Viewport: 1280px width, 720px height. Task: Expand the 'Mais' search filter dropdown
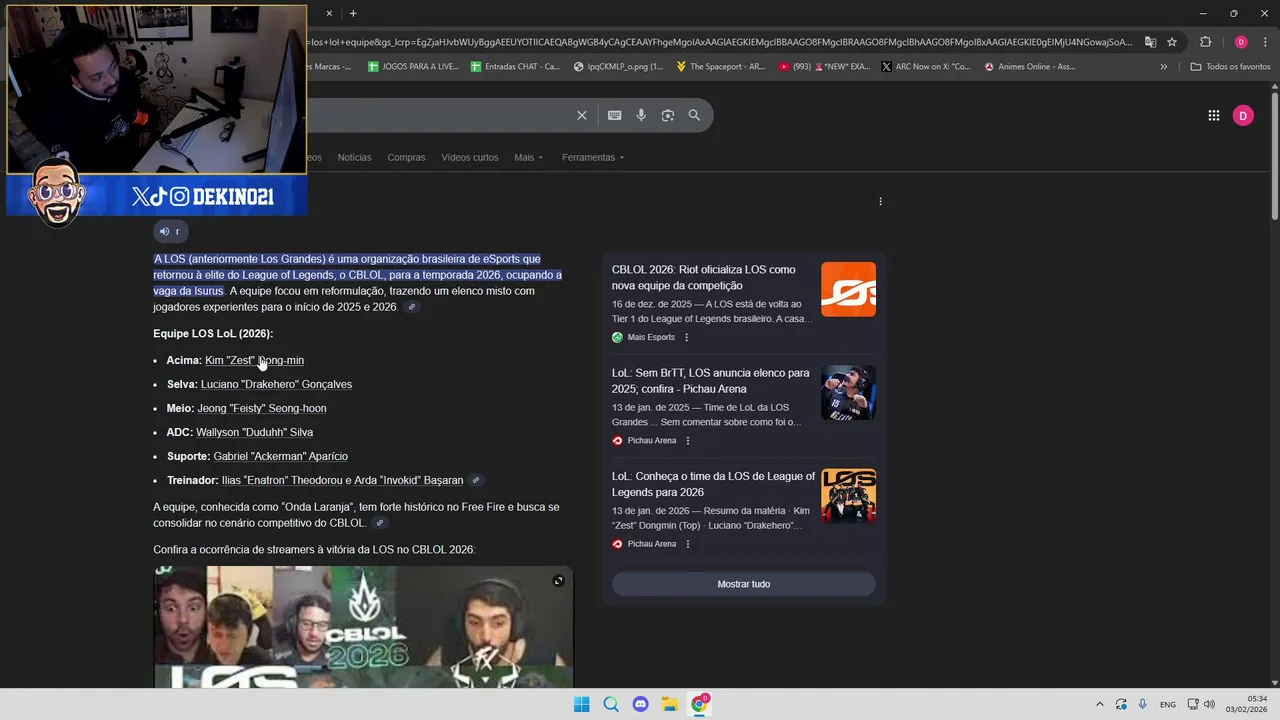tap(529, 157)
